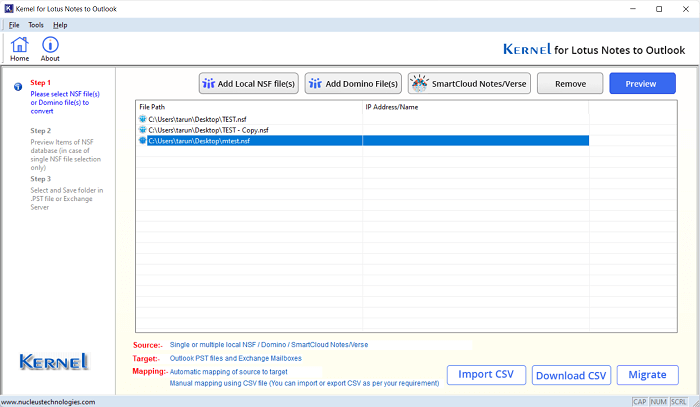Click the Step 3 heading in sidebar
The width and height of the screenshot is (700, 407).
41,179
